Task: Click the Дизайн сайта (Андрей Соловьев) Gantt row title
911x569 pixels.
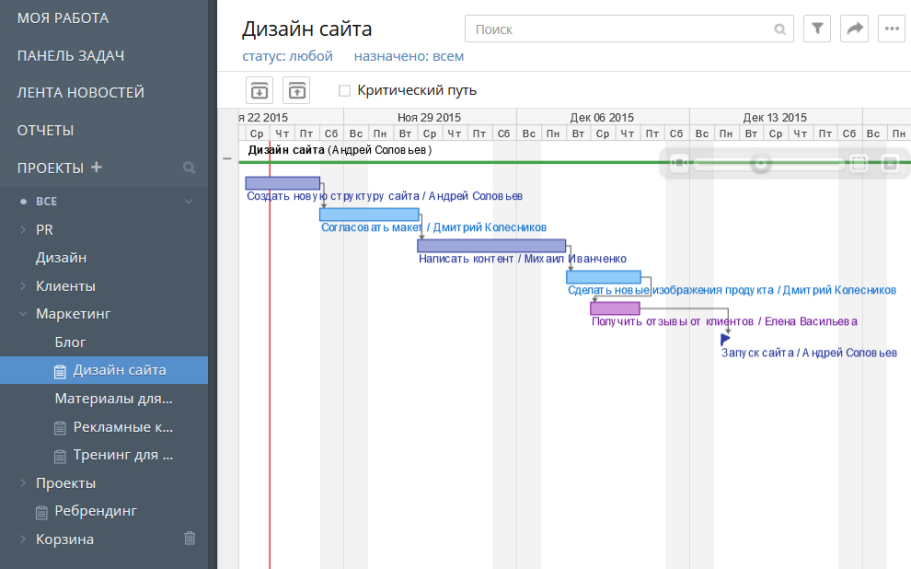Action: [x=340, y=151]
